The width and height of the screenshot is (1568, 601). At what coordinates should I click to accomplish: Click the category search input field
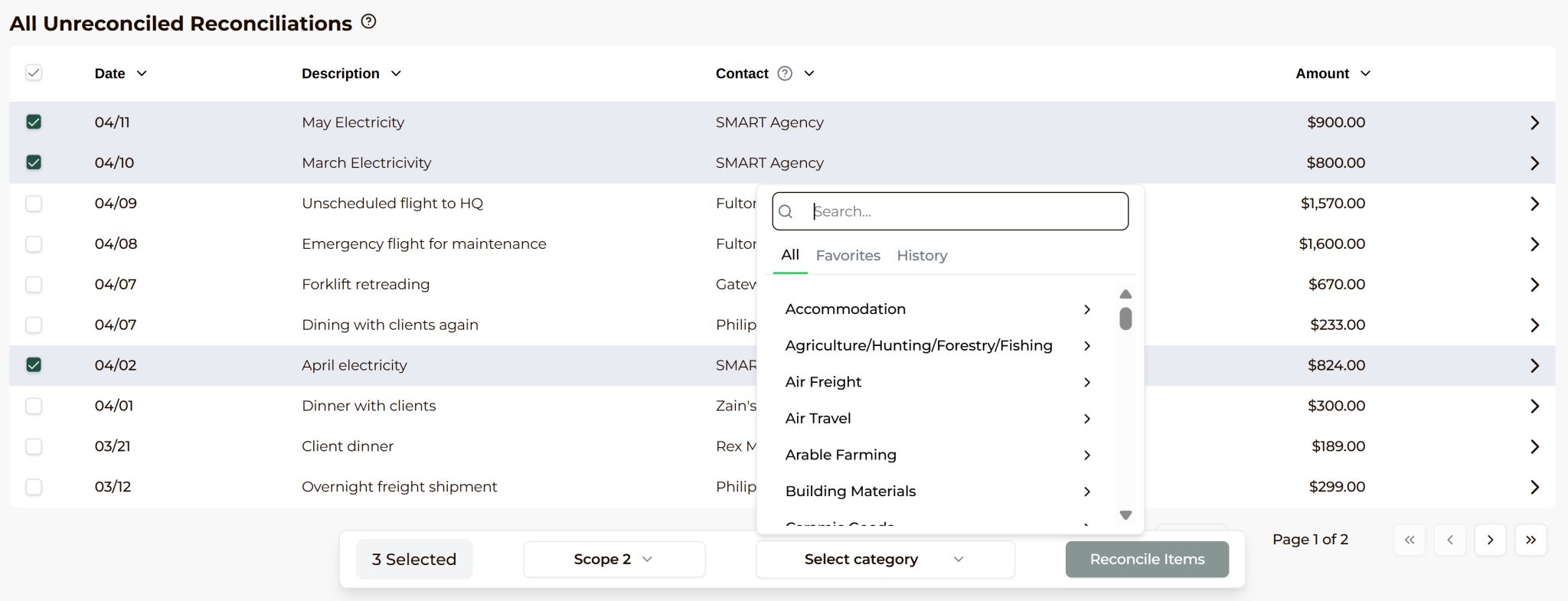(965, 212)
